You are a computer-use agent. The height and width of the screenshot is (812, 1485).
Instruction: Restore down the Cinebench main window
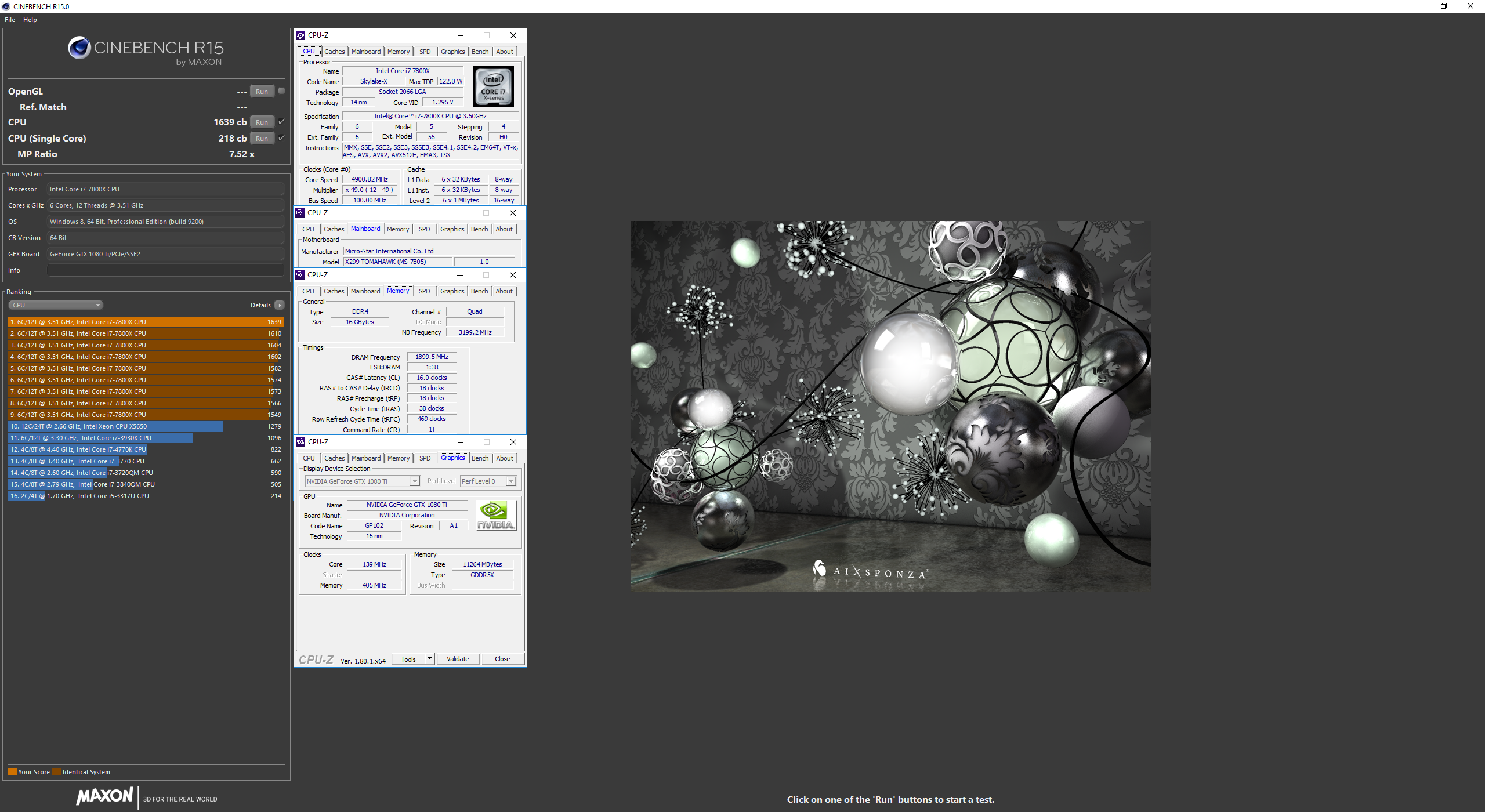pos(1444,6)
